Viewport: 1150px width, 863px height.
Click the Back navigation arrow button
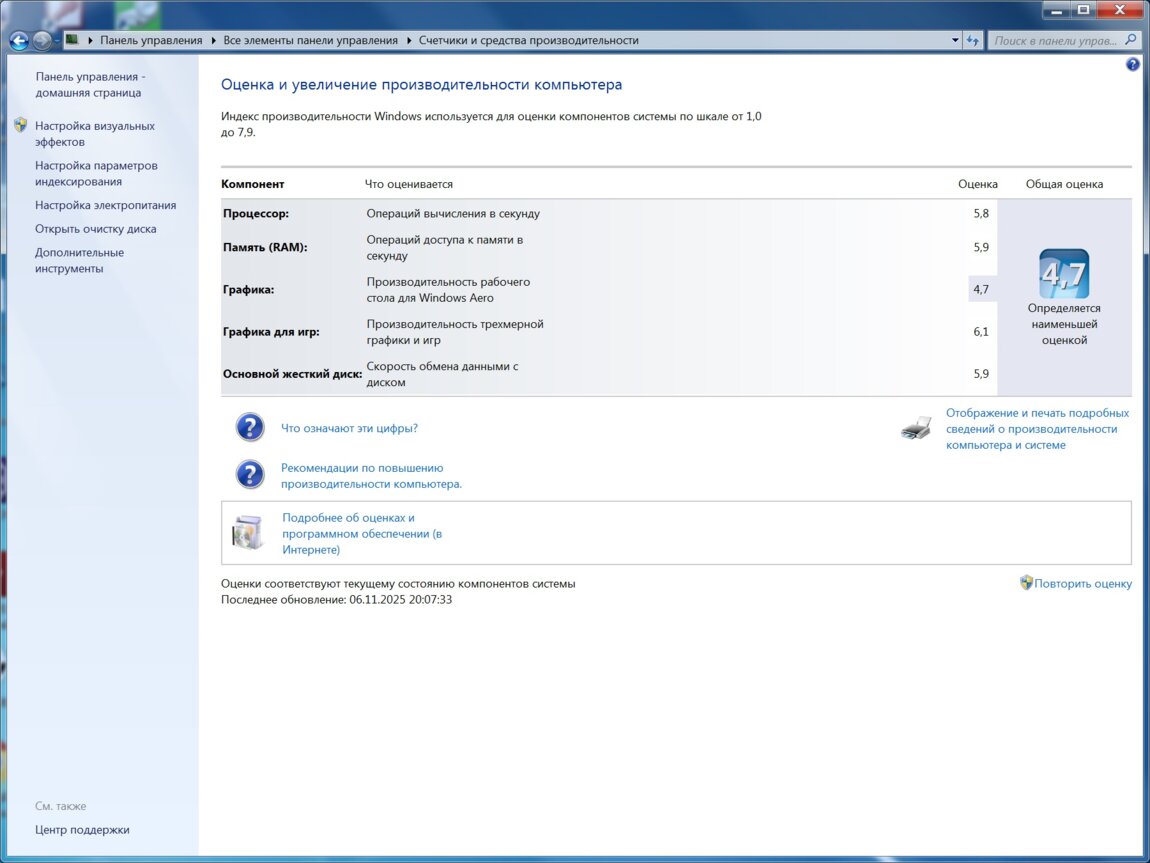click(x=18, y=41)
